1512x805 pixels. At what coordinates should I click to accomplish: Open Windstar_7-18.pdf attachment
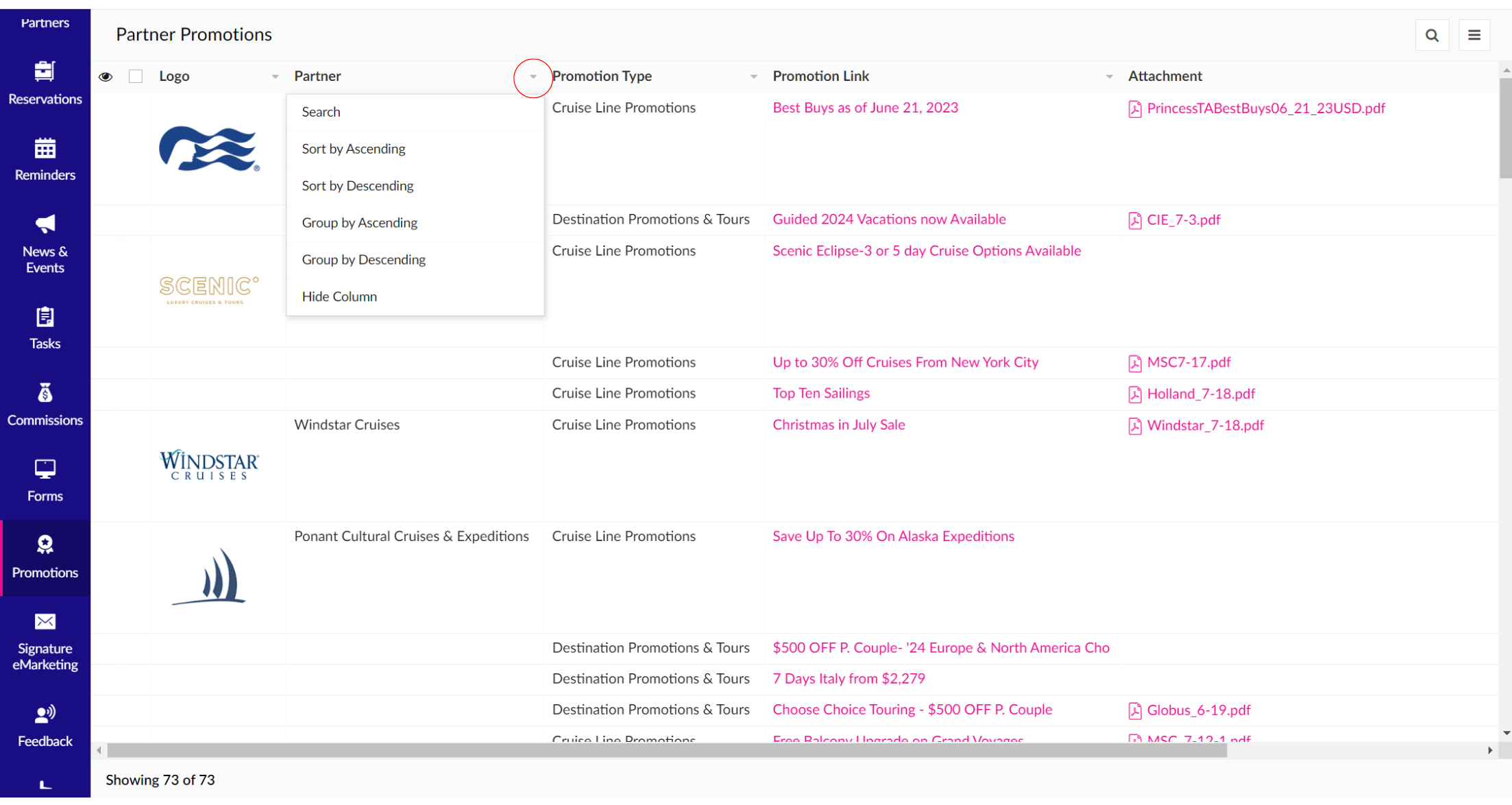pos(1204,425)
